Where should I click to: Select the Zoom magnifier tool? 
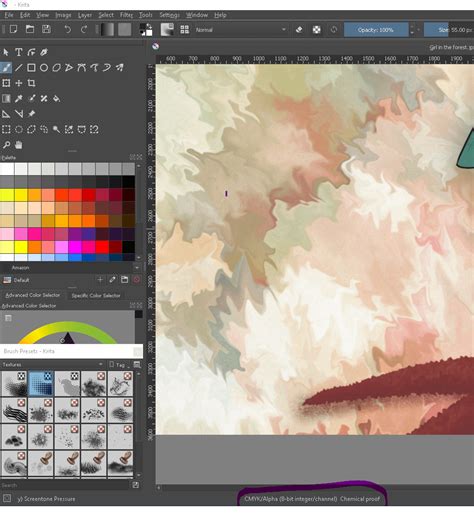6,145
